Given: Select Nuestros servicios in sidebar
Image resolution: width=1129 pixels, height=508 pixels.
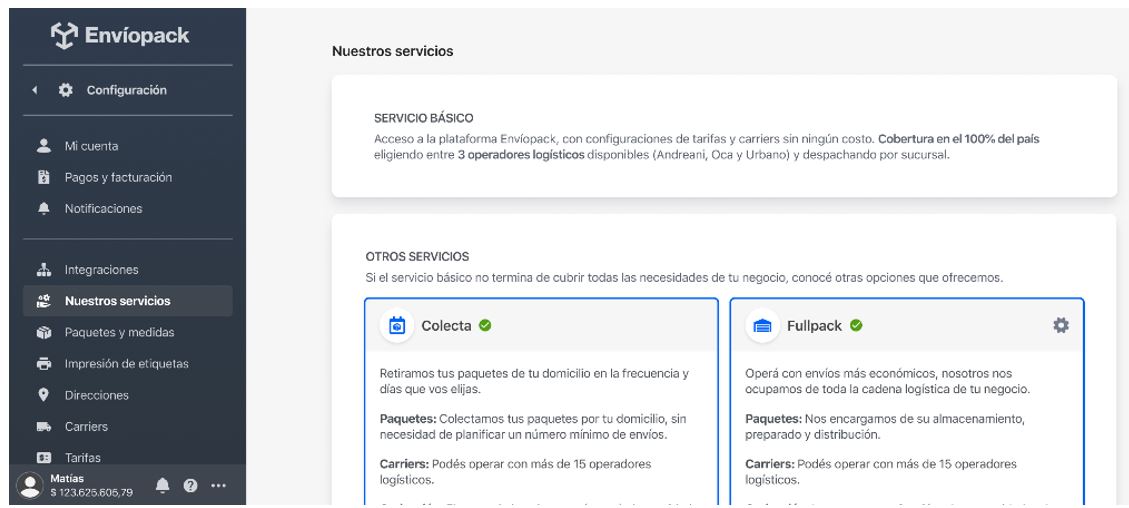Looking at the screenshot, I should point(127,301).
